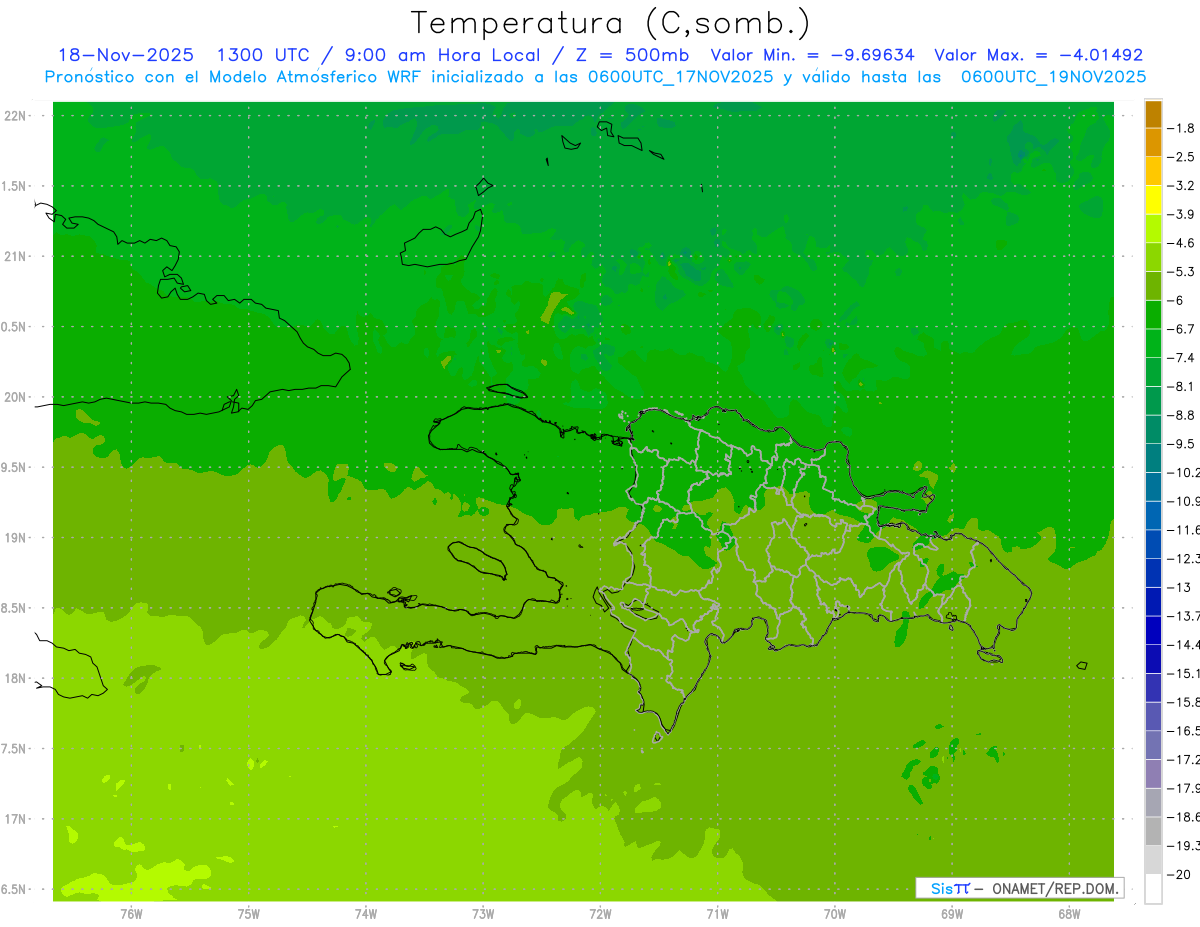Viewport: 1200px width, 927px height.
Task: Click the '-20' colorbar label
Action: click(1179, 875)
